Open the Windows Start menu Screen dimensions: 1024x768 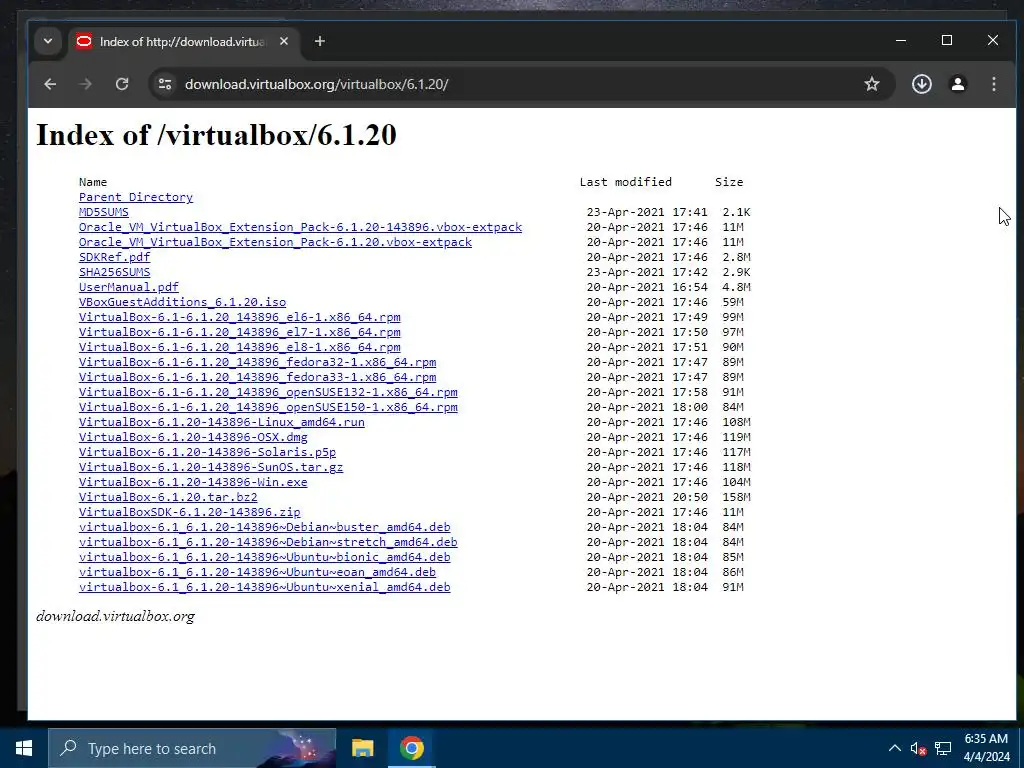[x=24, y=748]
